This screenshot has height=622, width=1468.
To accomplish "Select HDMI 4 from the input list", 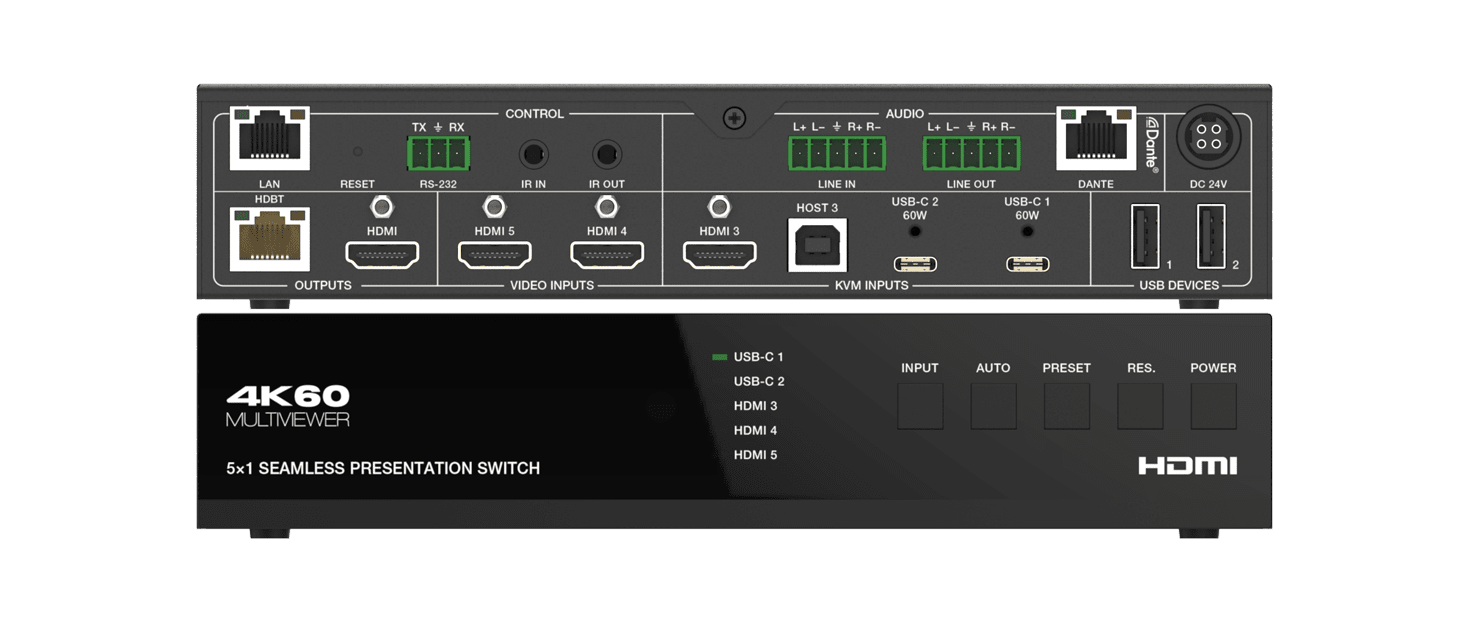I will coord(756,429).
